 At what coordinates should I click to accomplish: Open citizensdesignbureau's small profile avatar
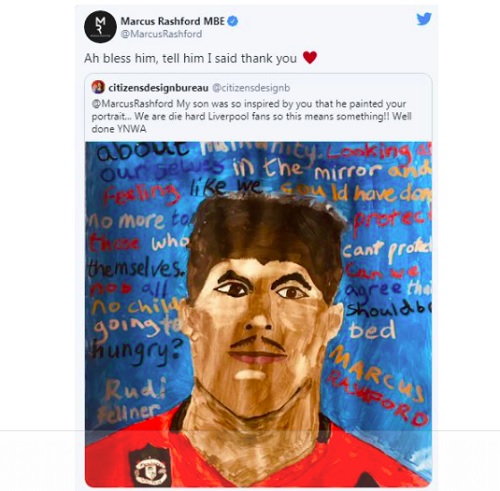pos(98,87)
